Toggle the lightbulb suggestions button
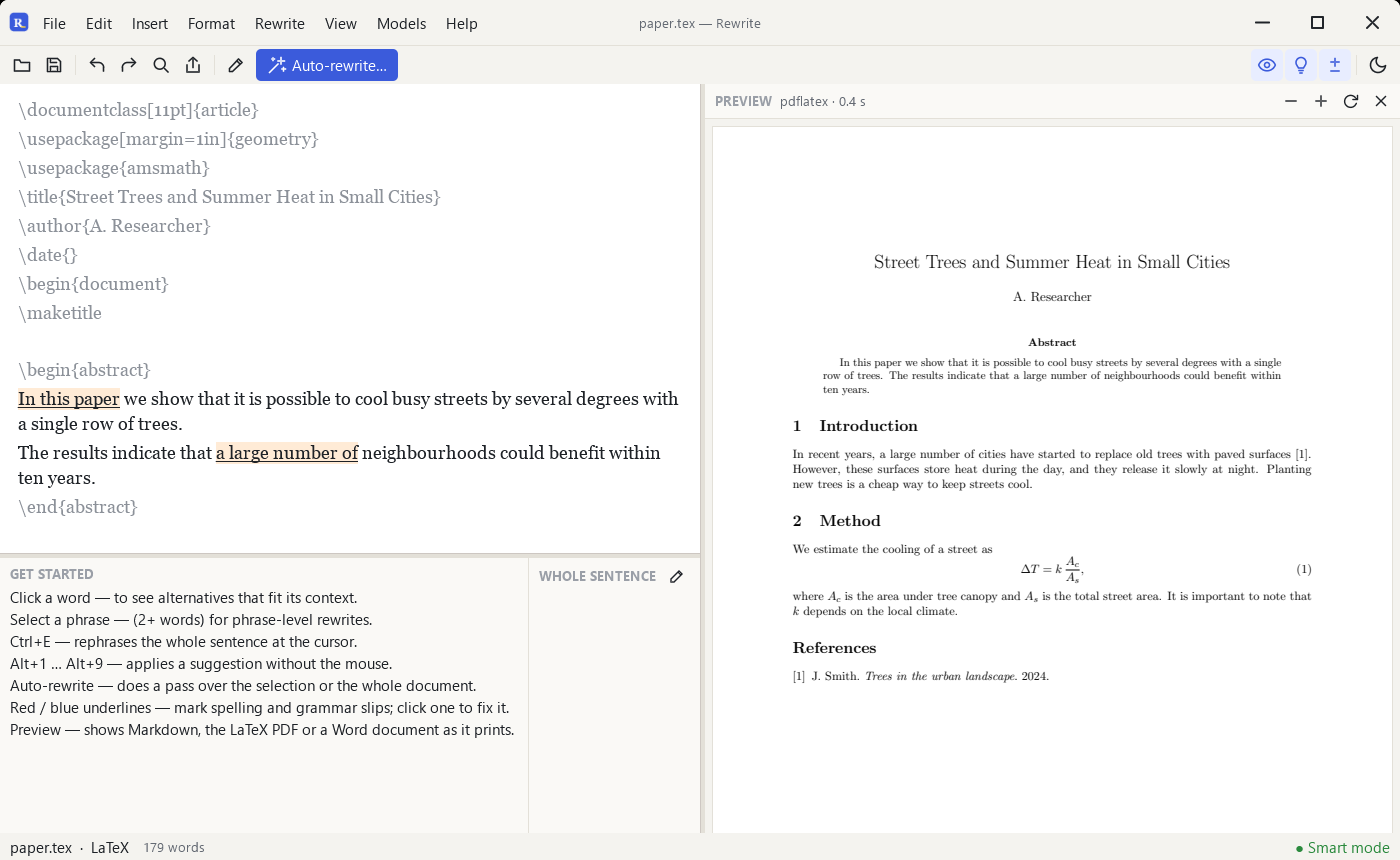1400x860 pixels. [1301, 65]
